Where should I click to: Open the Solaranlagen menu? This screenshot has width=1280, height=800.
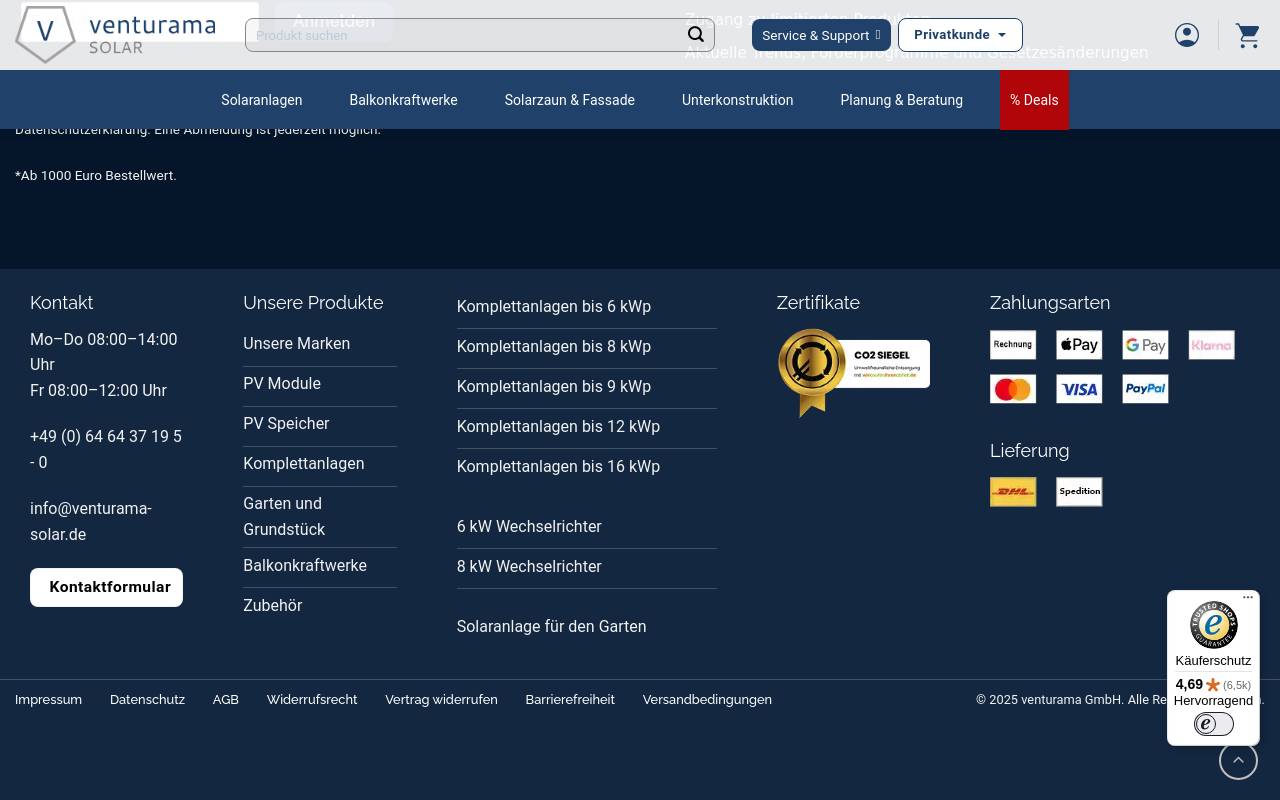pyautogui.click(x=262, y=100)
